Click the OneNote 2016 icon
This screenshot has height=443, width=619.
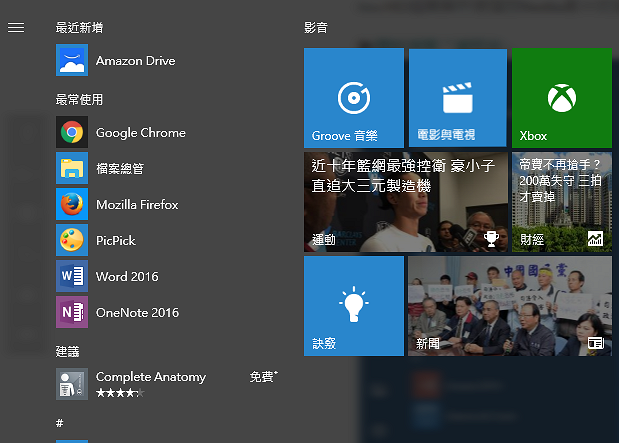(x=72, y=312)
